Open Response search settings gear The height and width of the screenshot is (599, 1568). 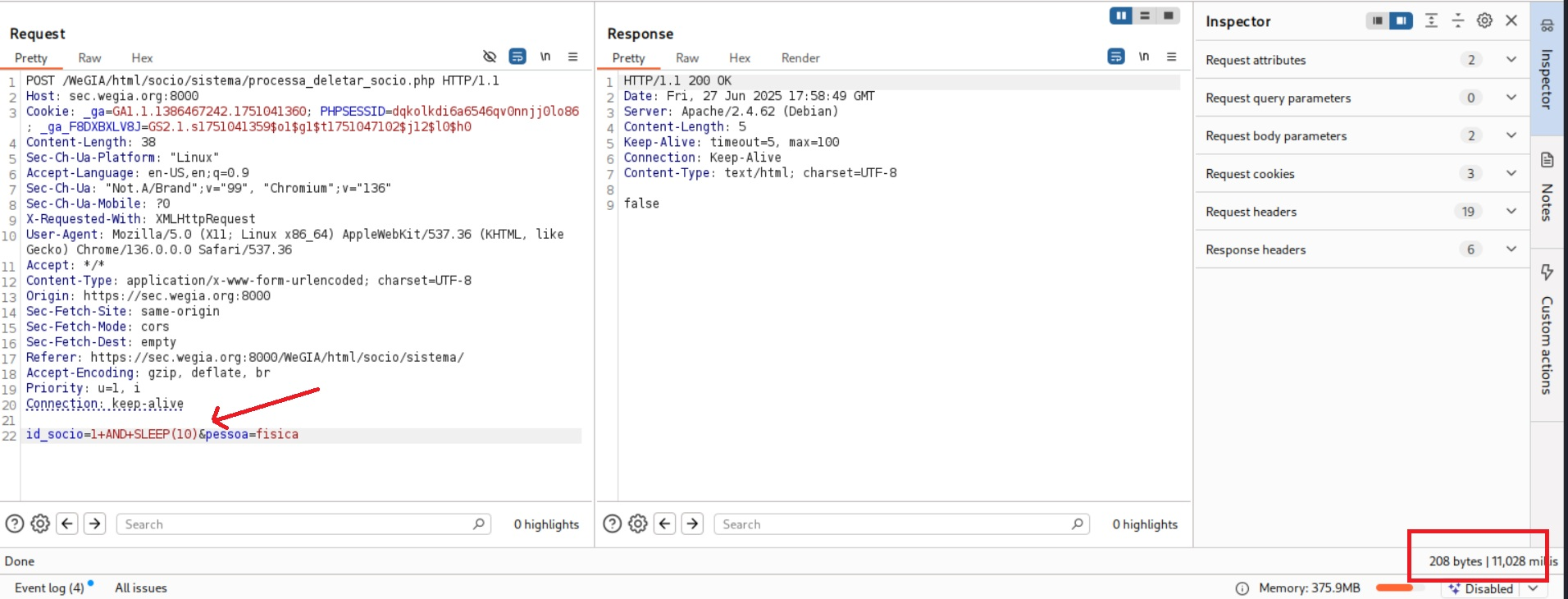pyautogui.click(x=638, y=524)
